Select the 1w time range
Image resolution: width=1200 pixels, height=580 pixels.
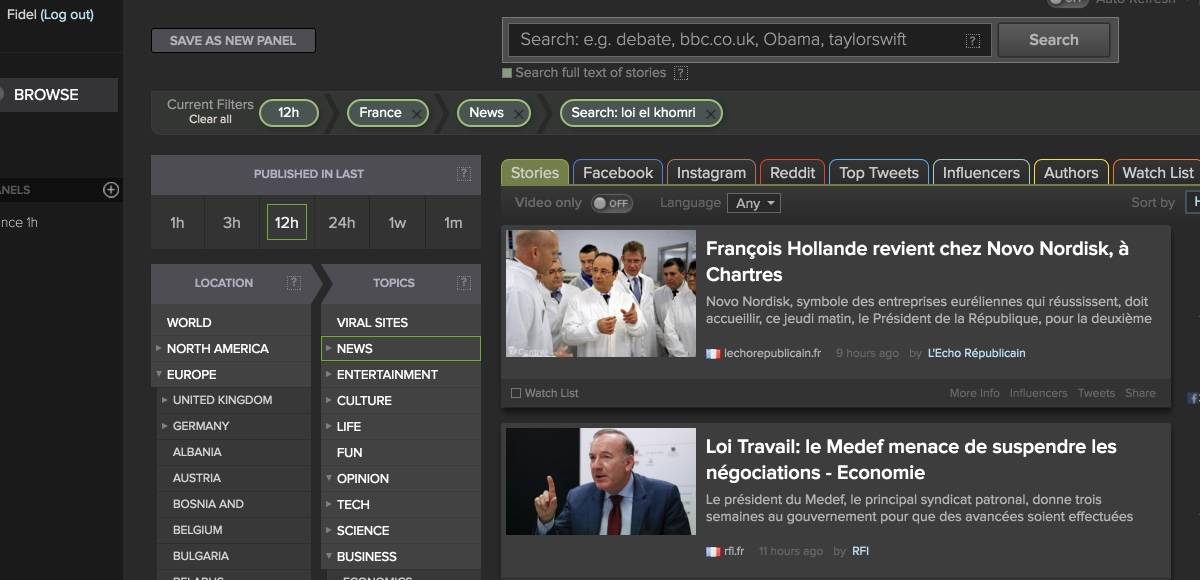pos(397,222)
